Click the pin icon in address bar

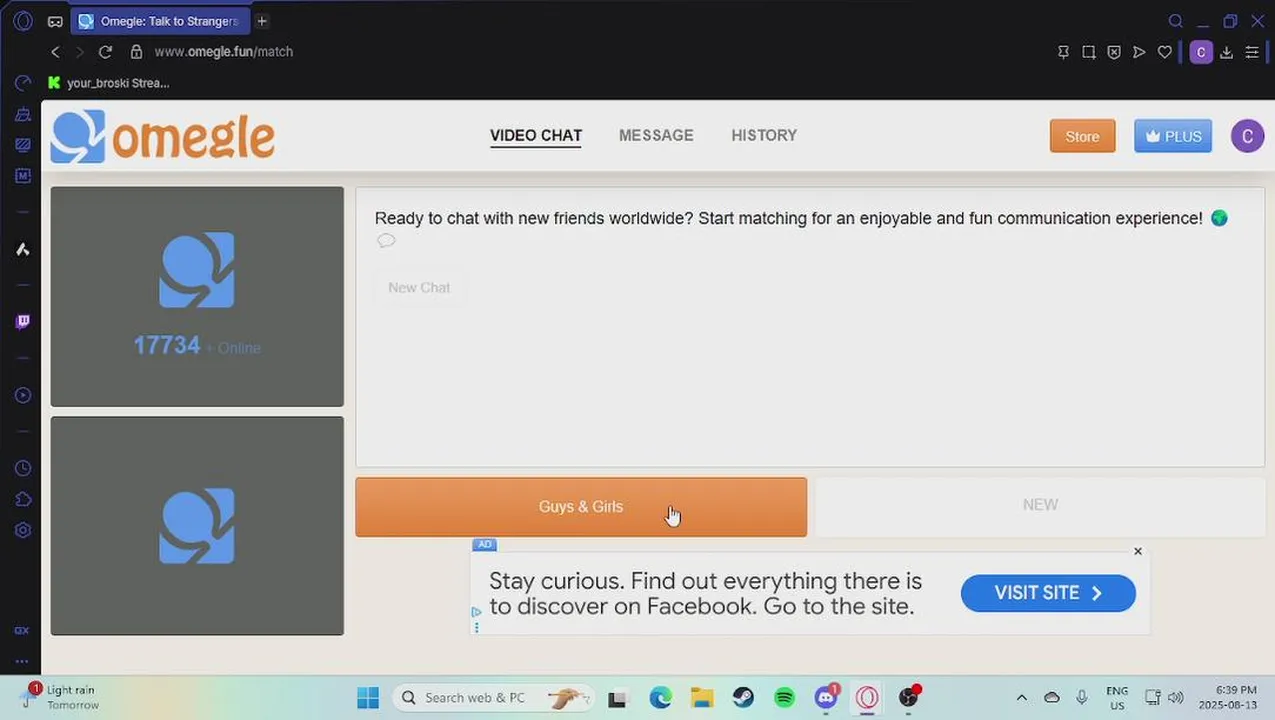coord(1063,52)
